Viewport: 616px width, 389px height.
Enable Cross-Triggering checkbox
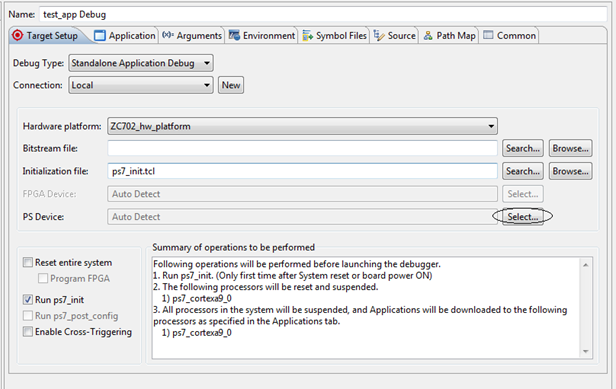(x=28, y=332)
